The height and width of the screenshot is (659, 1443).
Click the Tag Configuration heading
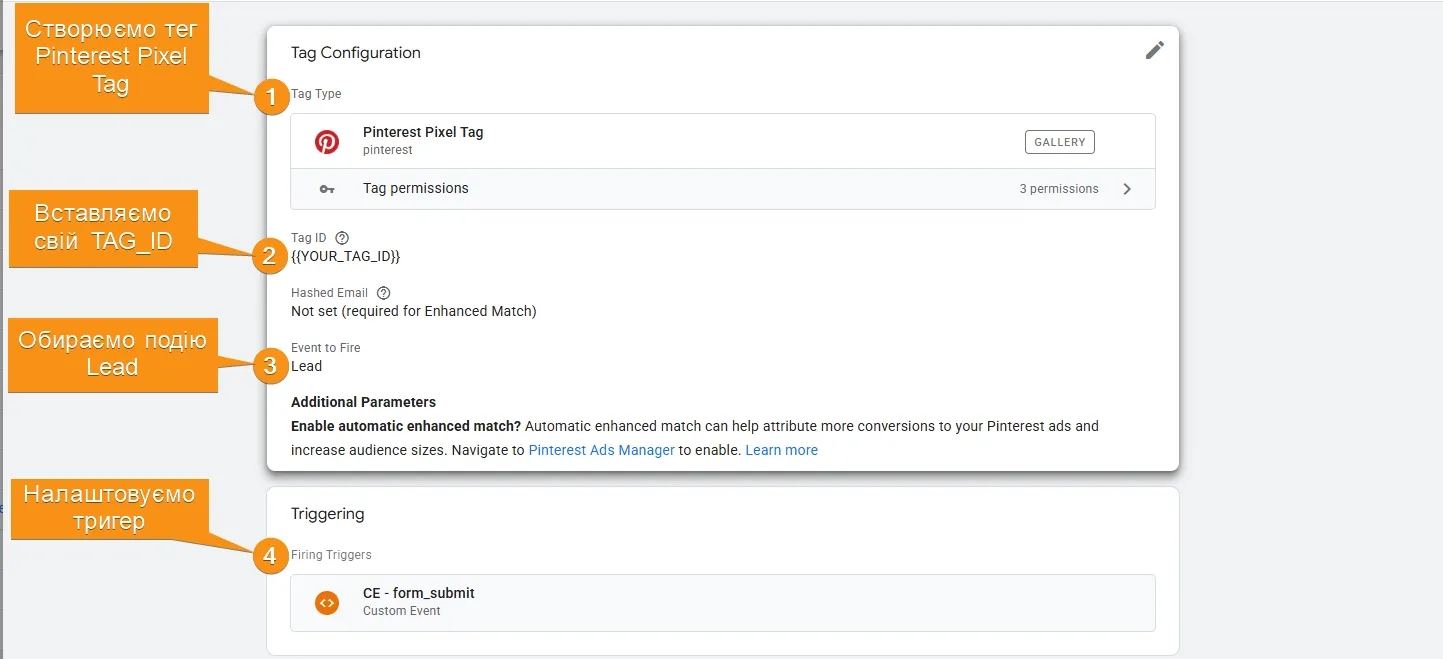point(356,53)
